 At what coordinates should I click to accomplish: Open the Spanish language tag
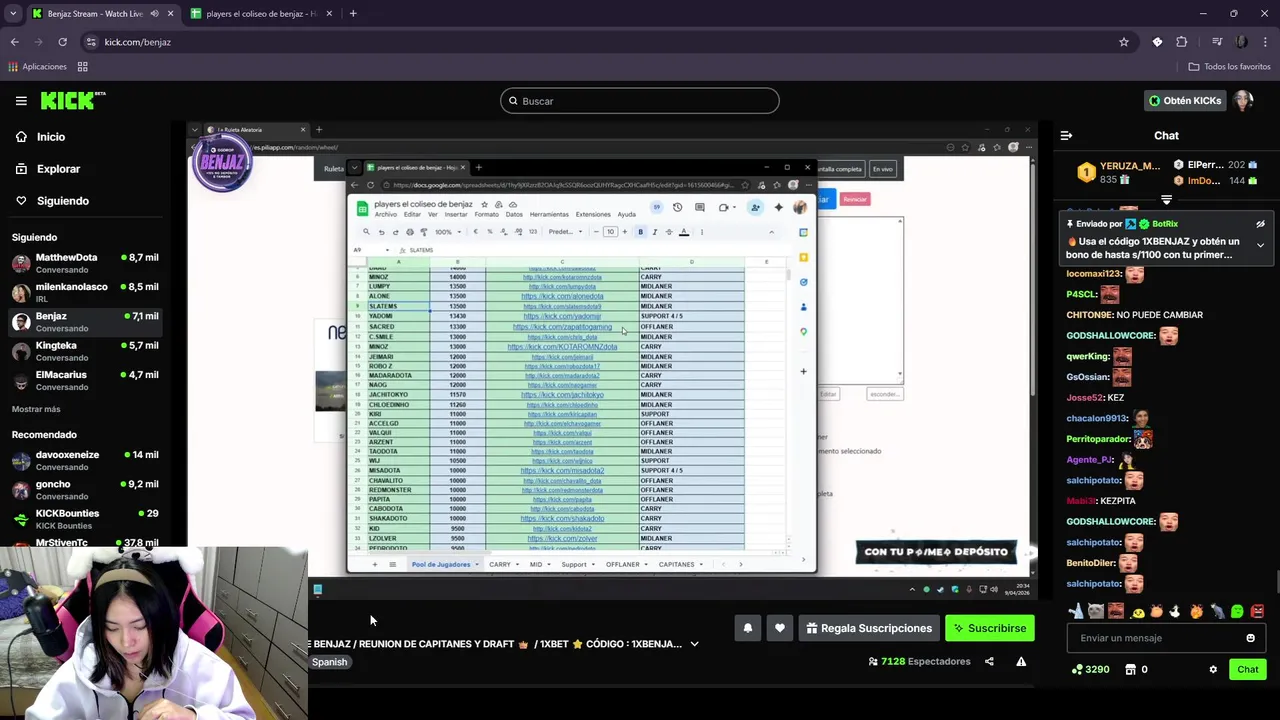tap(330, 662)
